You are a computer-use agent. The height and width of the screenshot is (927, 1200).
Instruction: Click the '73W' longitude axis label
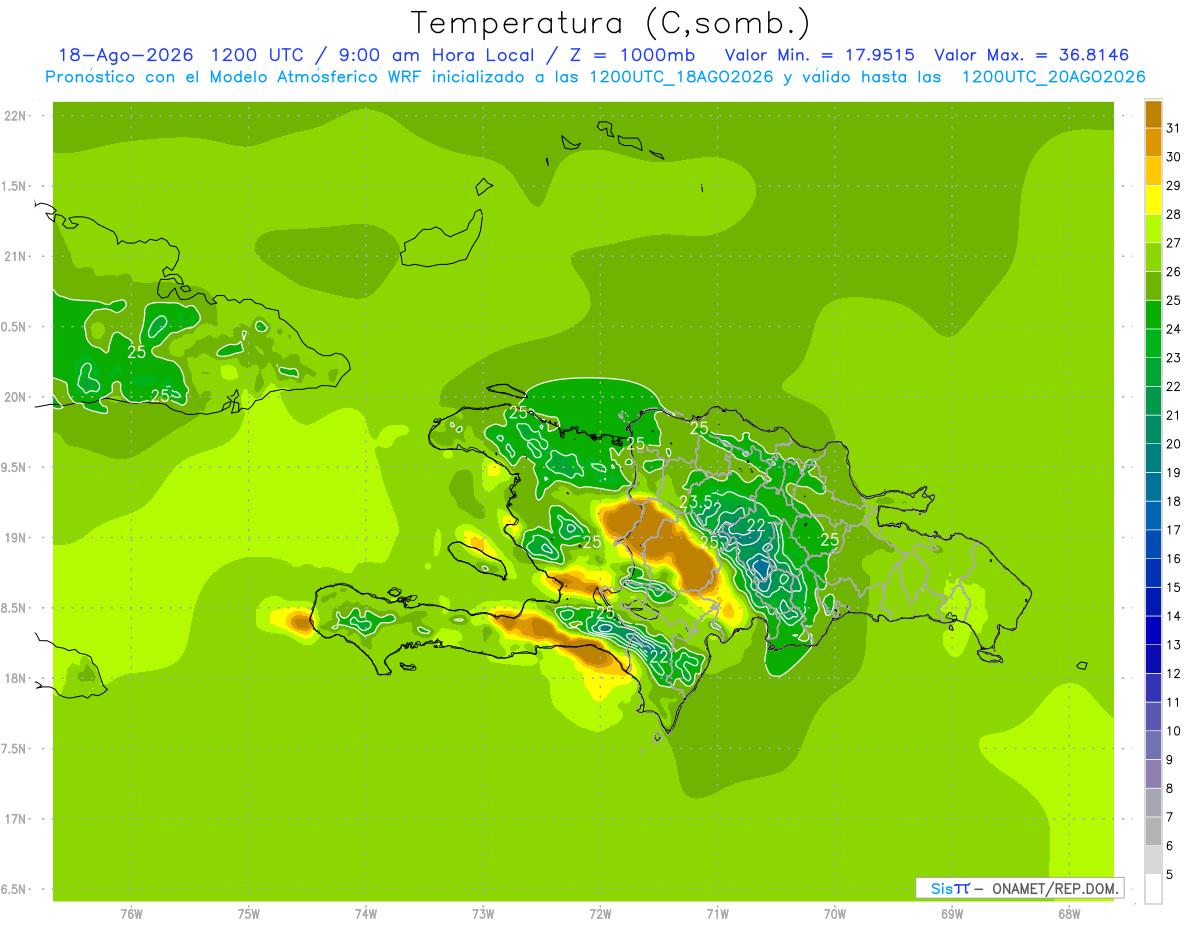[x=483, y=914]
